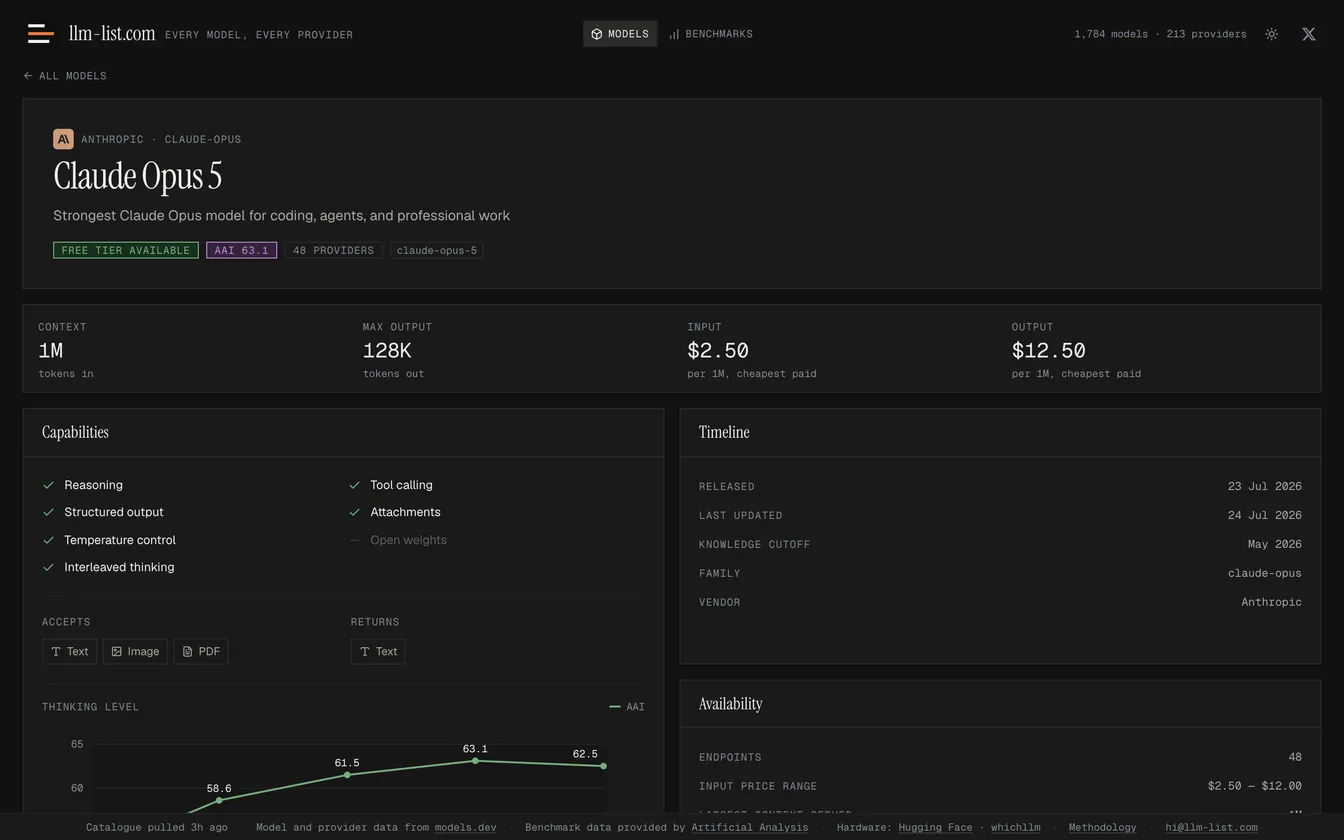Click the Availability panel heading

[730, 704]
